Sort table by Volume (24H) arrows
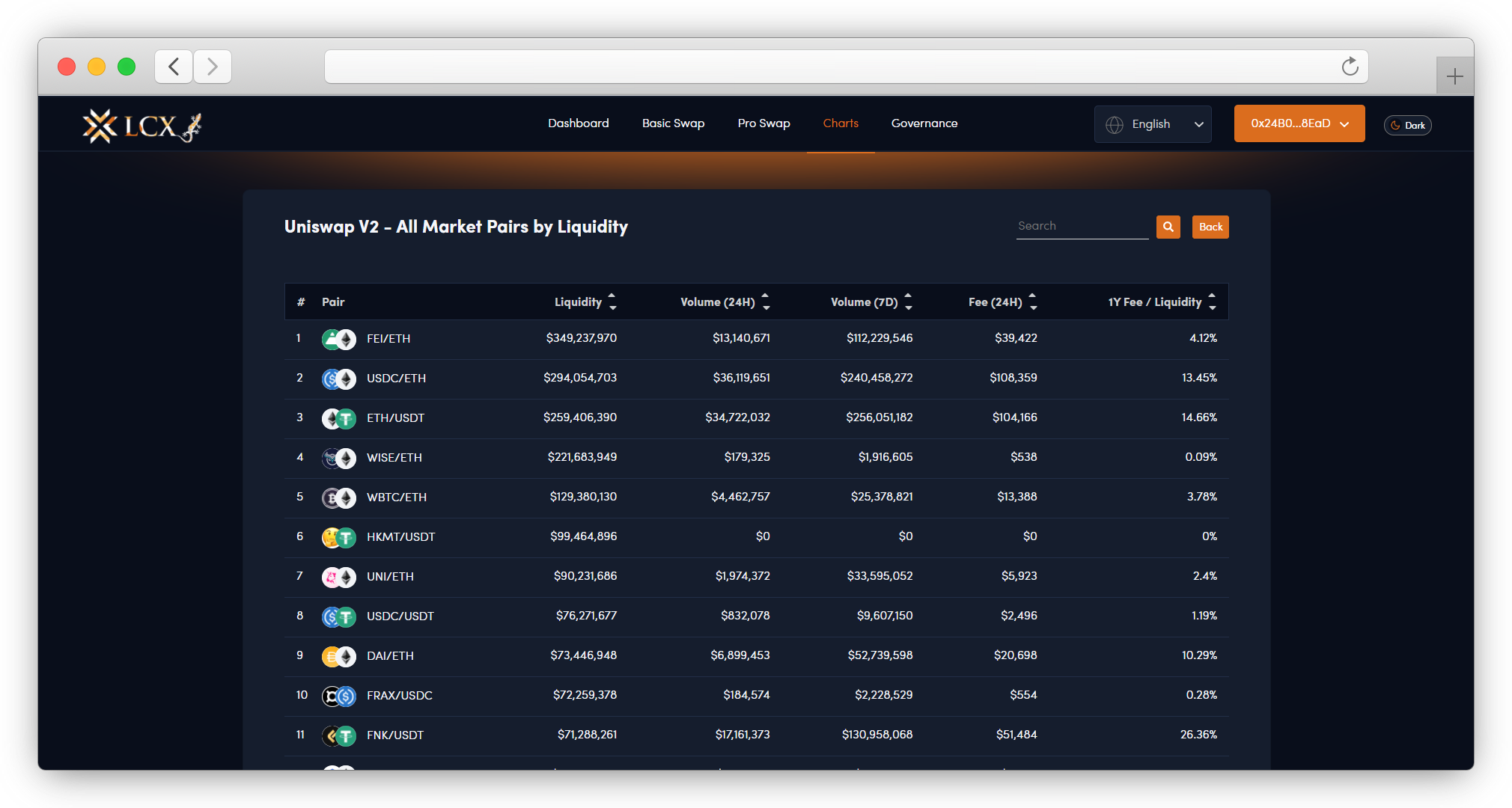The height and width of the screenshot is (808, 1512). tap(765, 302)
